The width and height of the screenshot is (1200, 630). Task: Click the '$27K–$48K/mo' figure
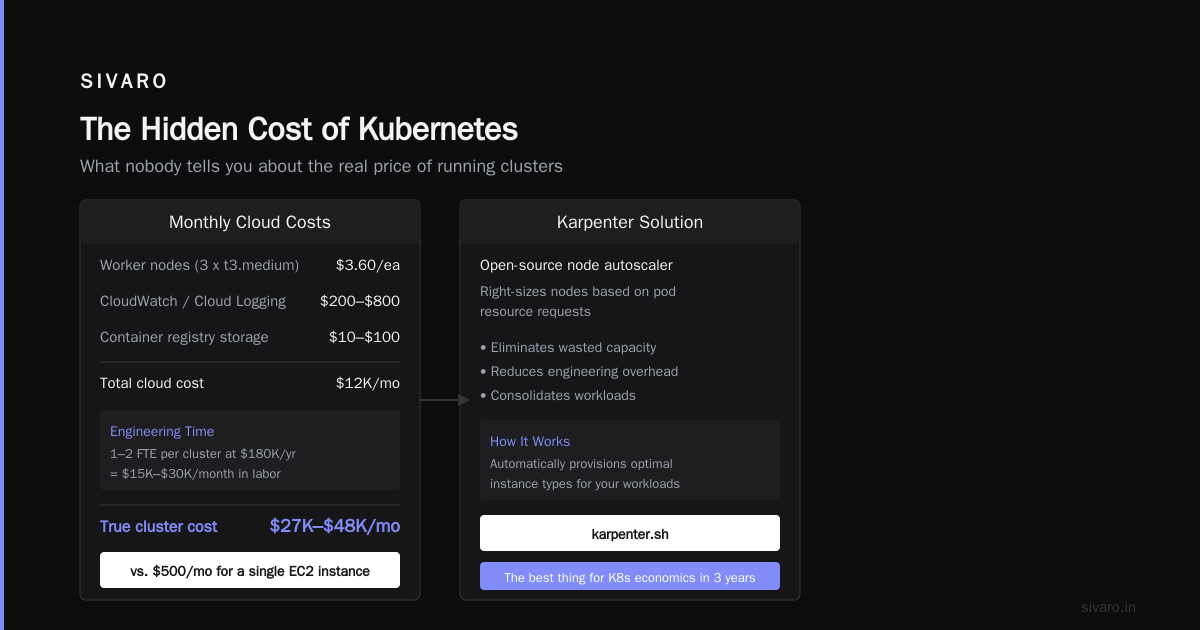pos(335,526)
